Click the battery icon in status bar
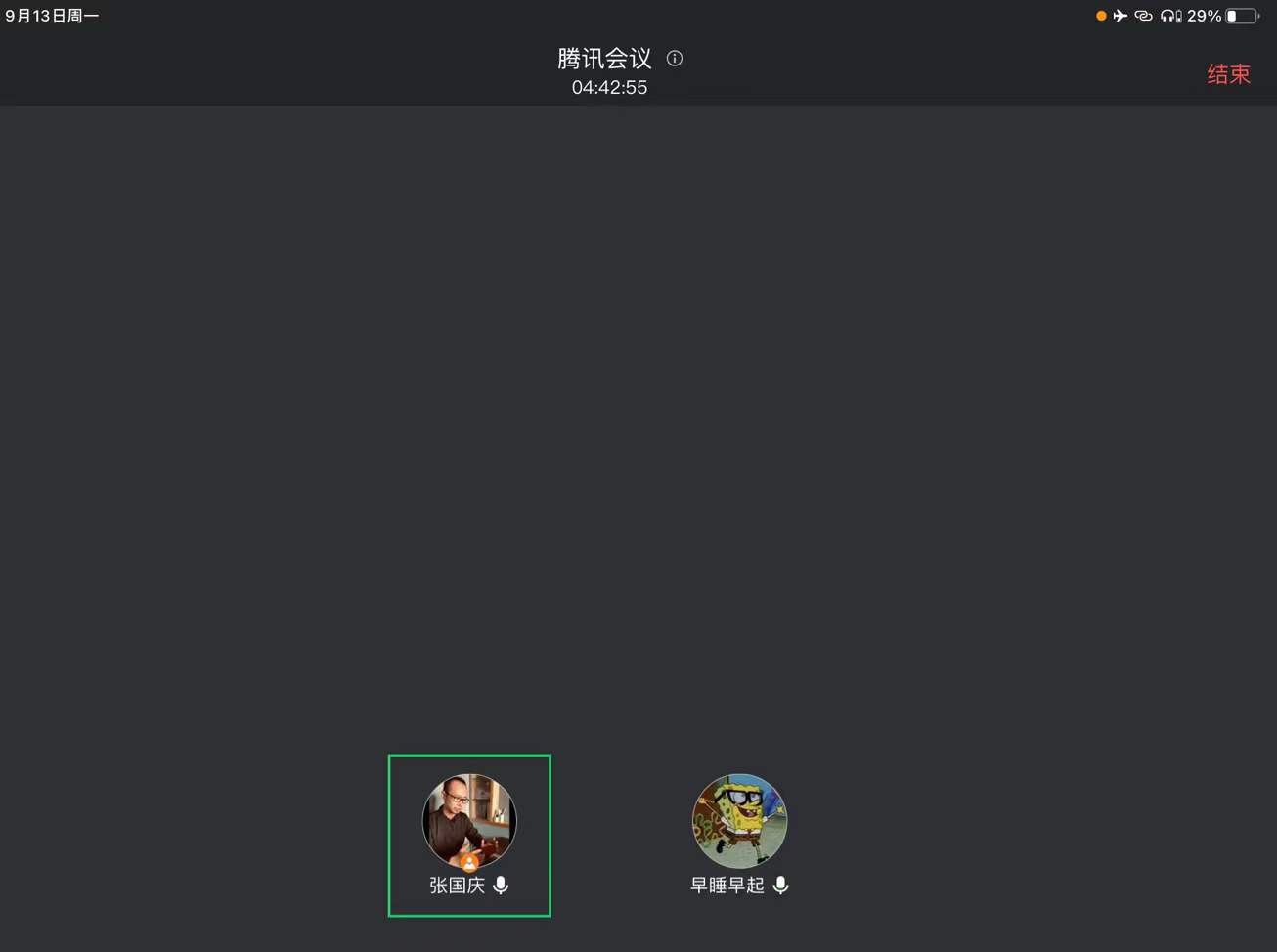The image size is (1277, 952). click(x=1243, y=16)
